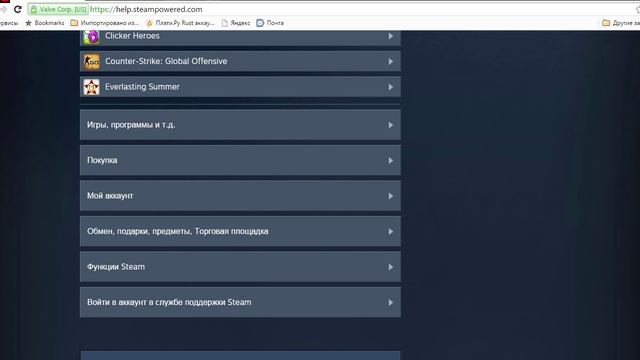Image resolution: width=640 pixels, height=360 pixels.
Task: Open the Bookmarks star shortcut
Action: point(45,23)
